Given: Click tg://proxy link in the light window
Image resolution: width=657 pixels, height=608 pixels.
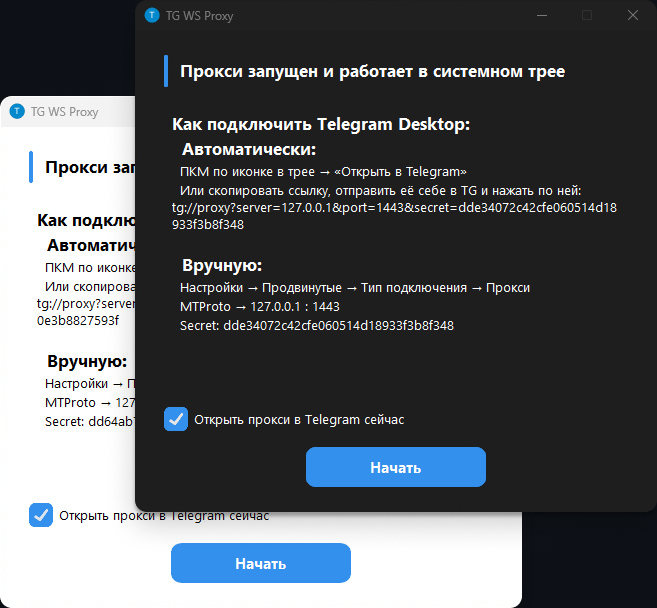Looking at the screenshot, I should [86, 312].
